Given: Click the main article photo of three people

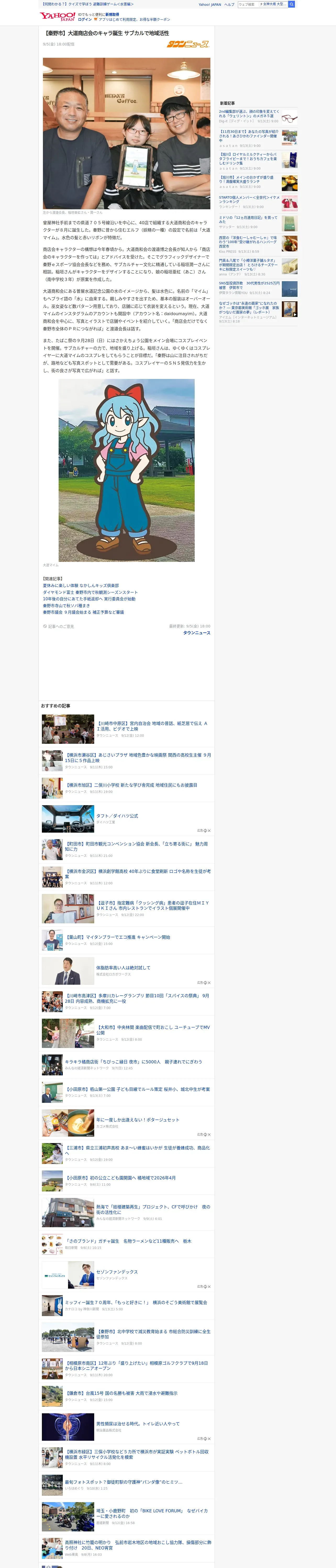Looking at the screenshot, I should (x=126, y=133).
